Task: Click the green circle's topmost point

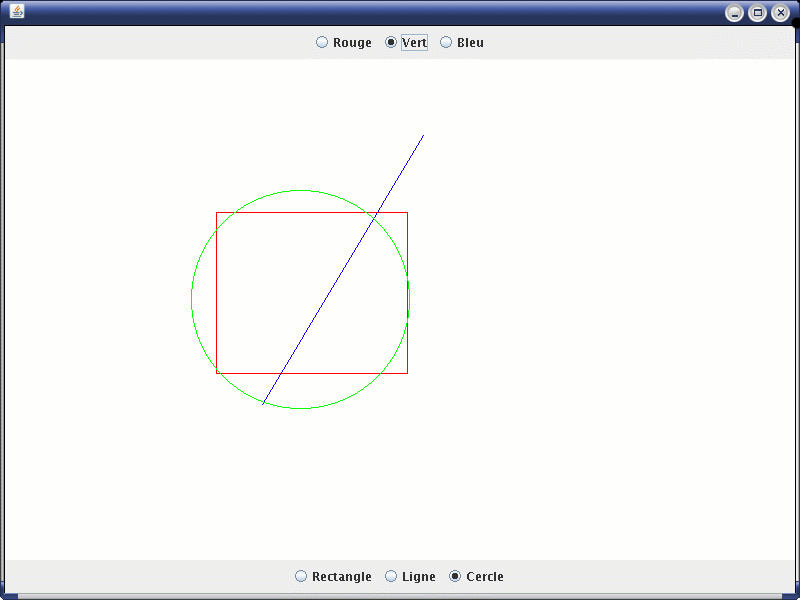Action: tap(300, 190)
